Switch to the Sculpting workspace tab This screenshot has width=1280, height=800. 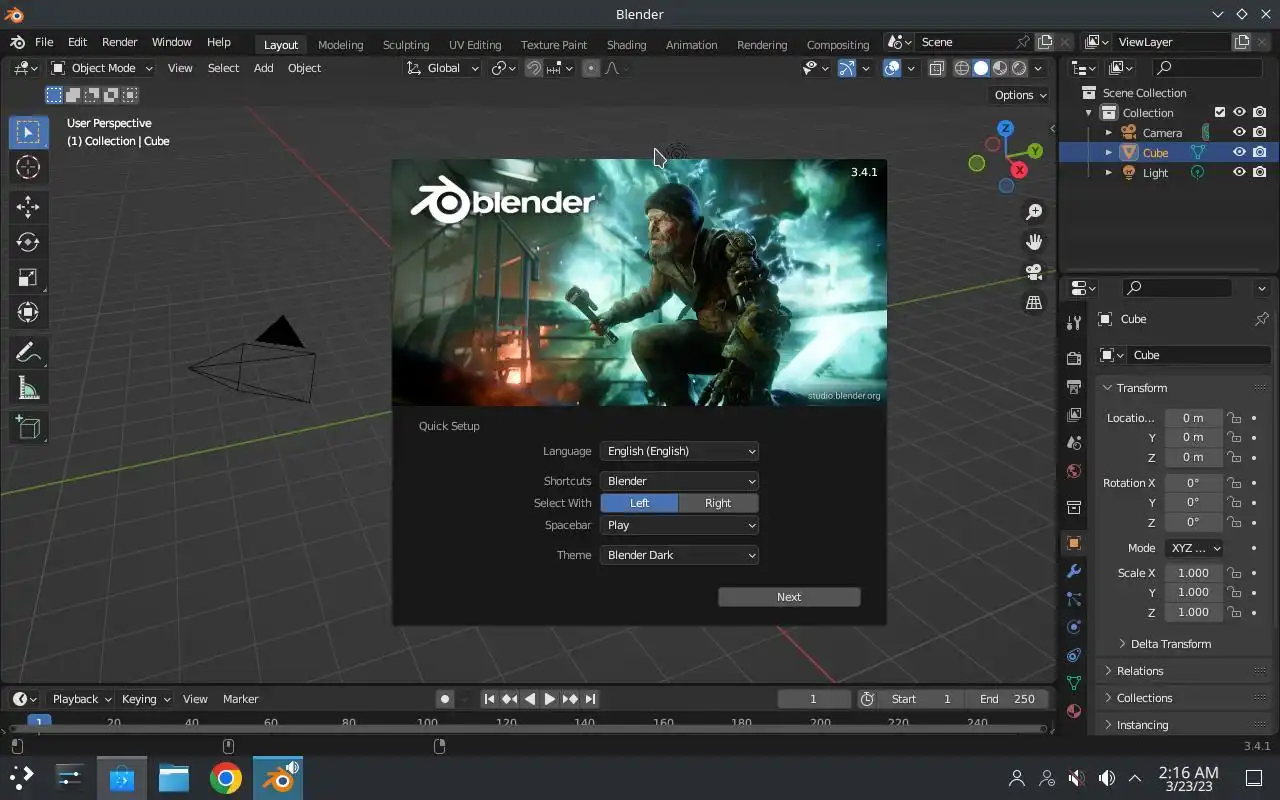406,45
